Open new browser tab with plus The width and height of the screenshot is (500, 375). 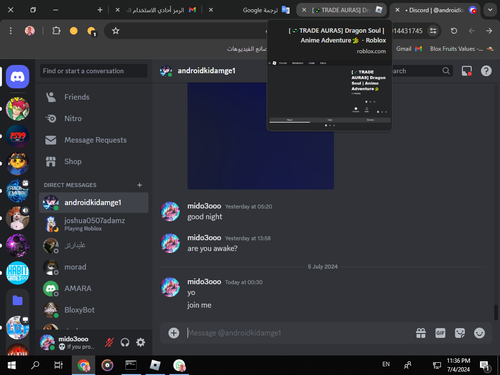tap(100, 10)
